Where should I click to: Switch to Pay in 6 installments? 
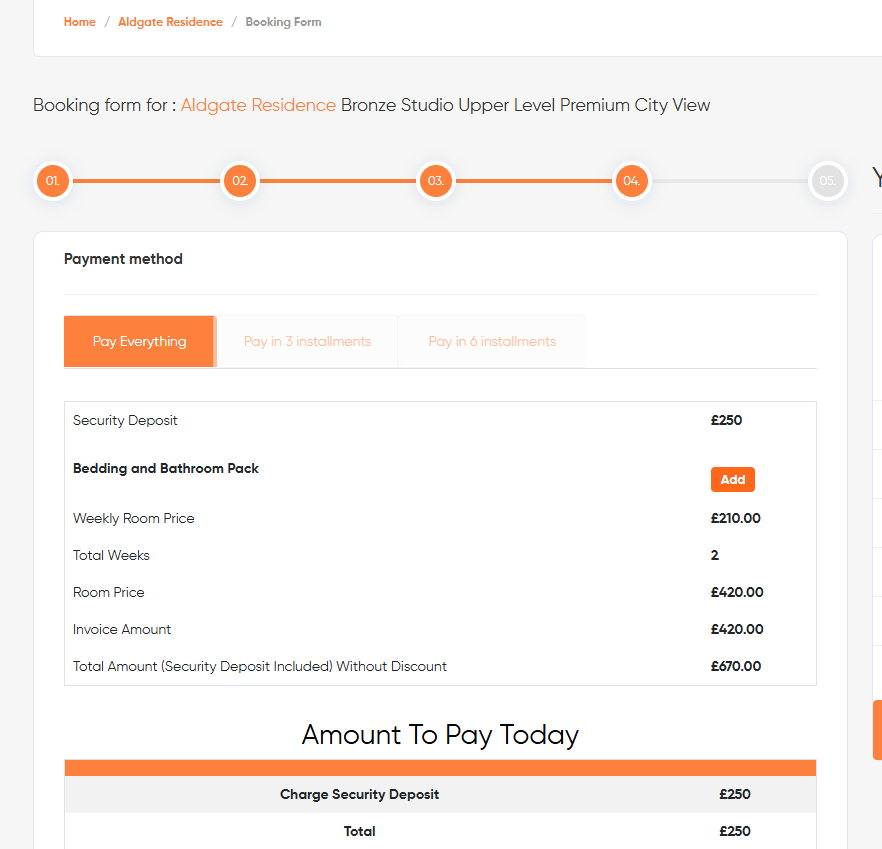click(492, 342)
